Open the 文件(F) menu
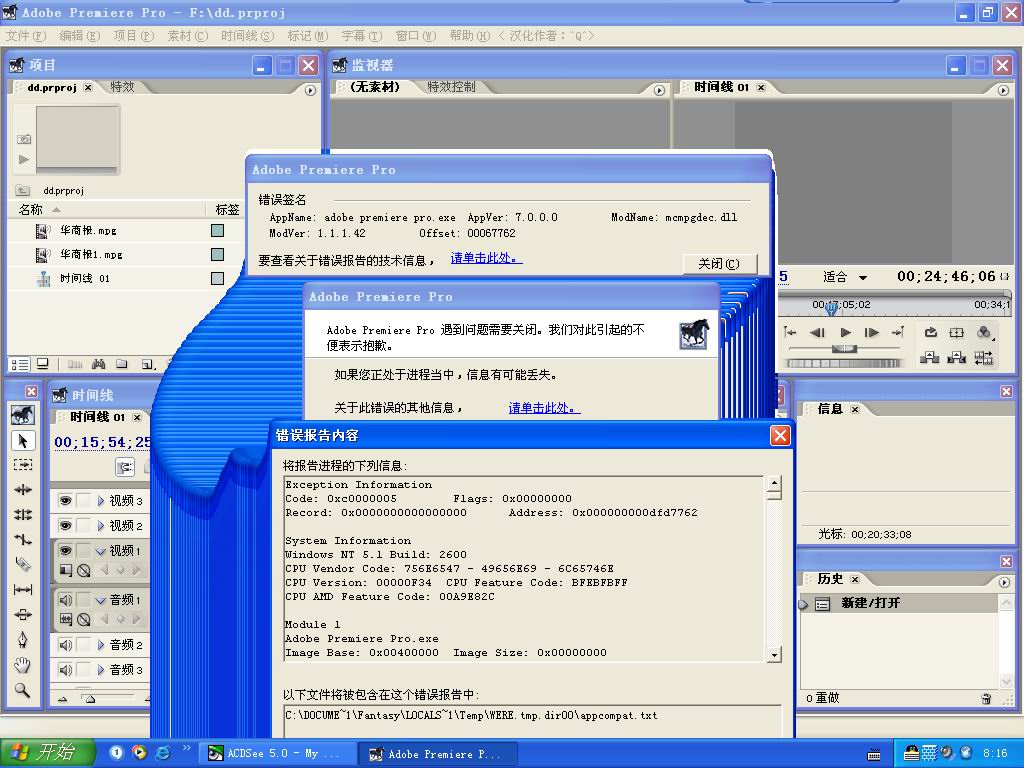This screenshot has width=1024, height=768. click(26, 36)
